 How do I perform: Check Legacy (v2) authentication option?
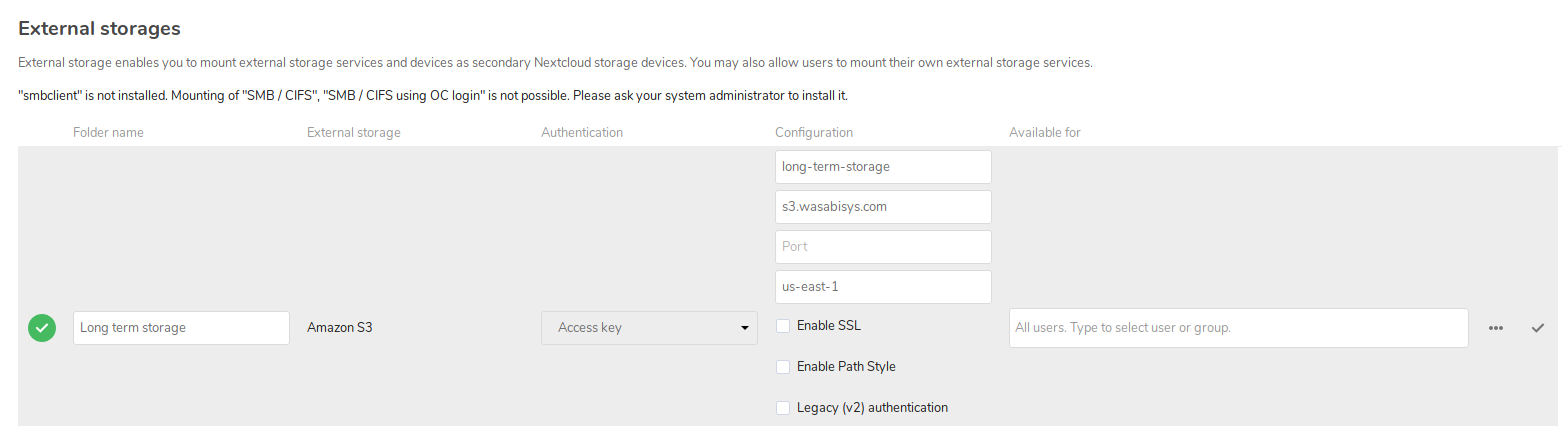783,408
